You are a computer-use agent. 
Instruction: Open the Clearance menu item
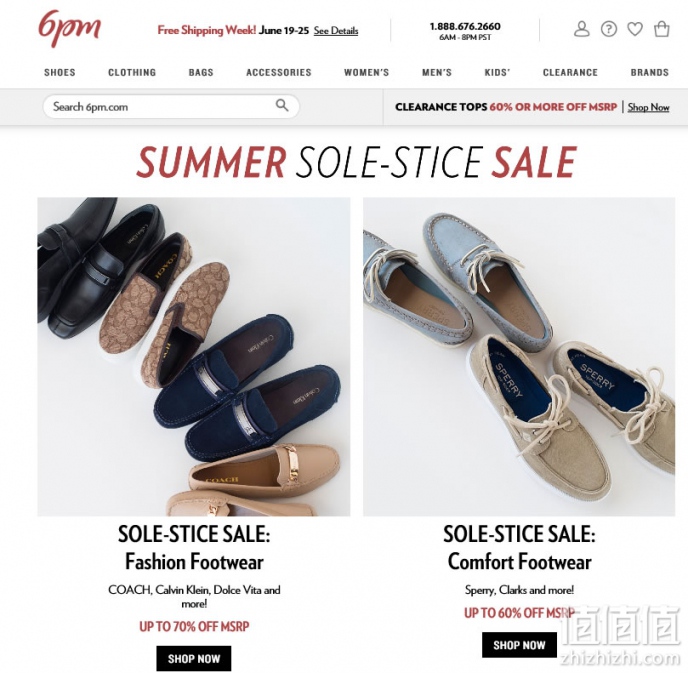point(570,72)
